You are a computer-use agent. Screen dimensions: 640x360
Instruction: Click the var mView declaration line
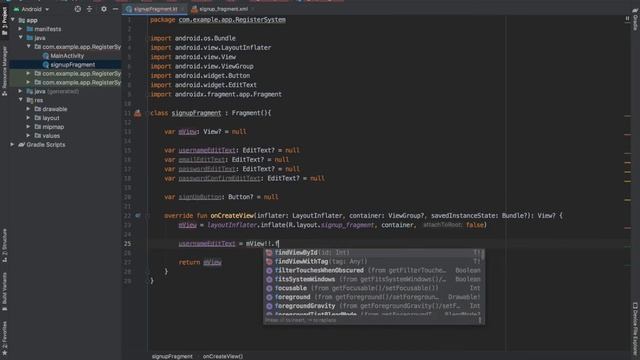coord(205,132)
